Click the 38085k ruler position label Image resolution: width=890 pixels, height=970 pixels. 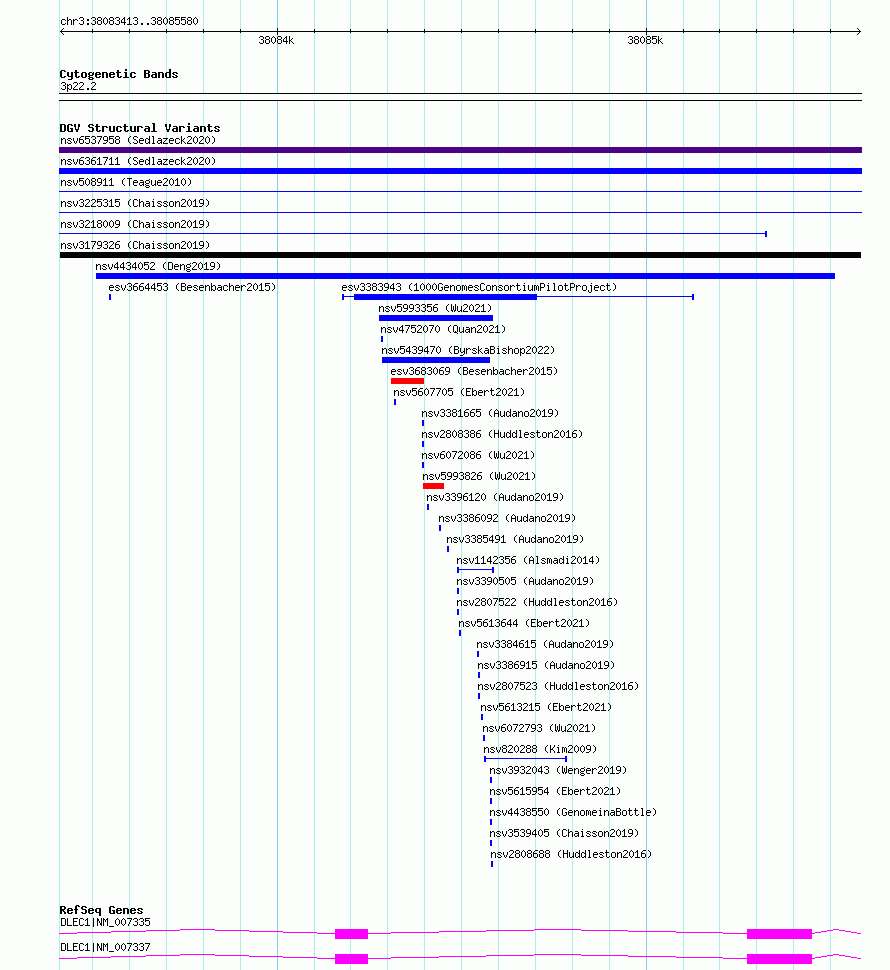pos(645,41)
